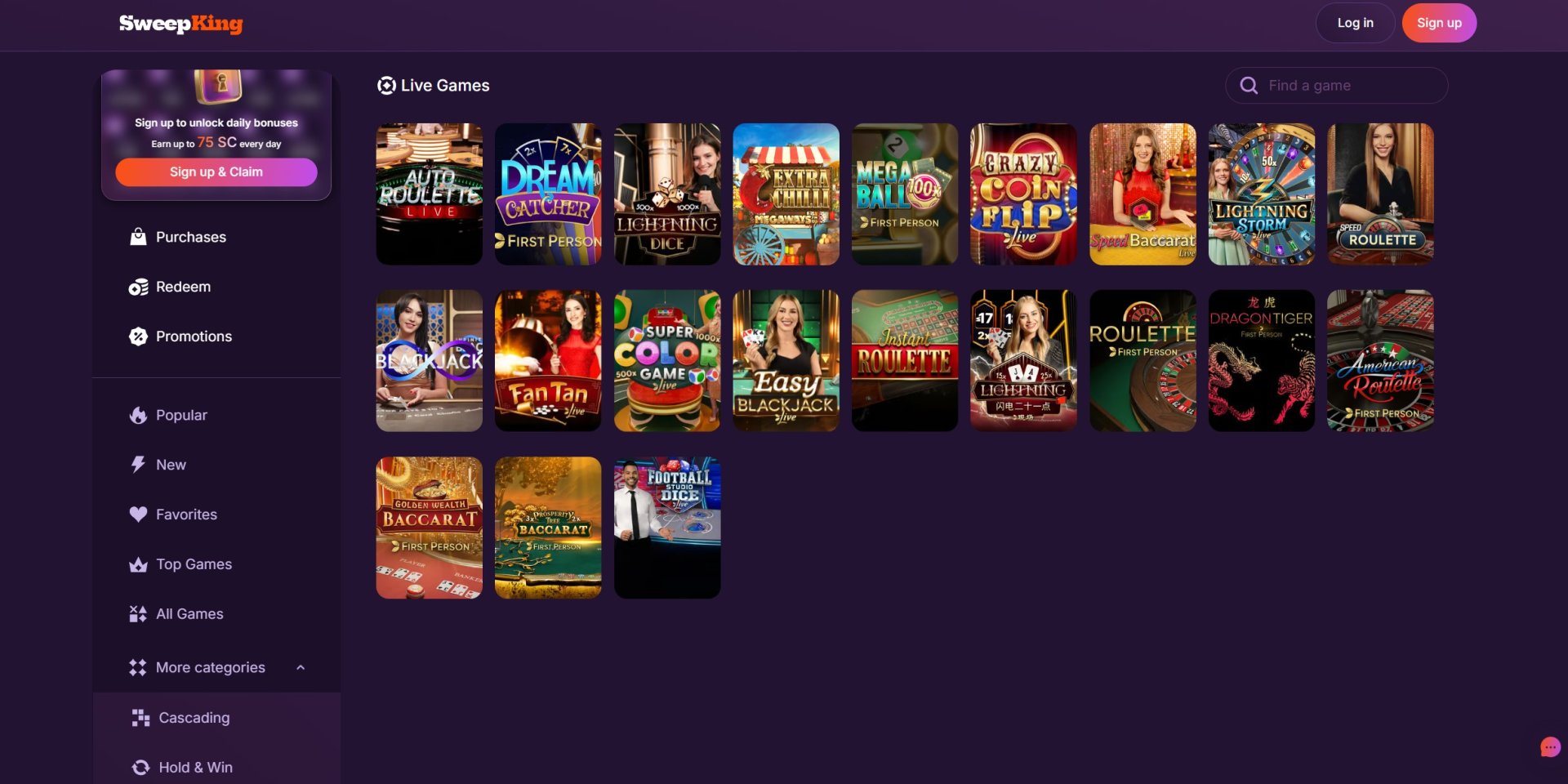
Task: Open the Instant Roulette game
Action: pyautogui.click(x=905, y=361)
